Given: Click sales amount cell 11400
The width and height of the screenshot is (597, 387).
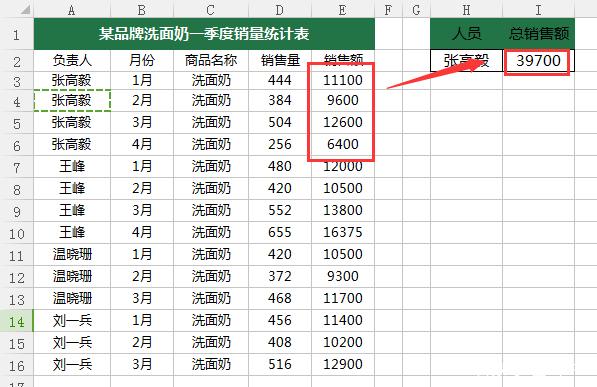Looking at the screenshot, I should 343,320.
